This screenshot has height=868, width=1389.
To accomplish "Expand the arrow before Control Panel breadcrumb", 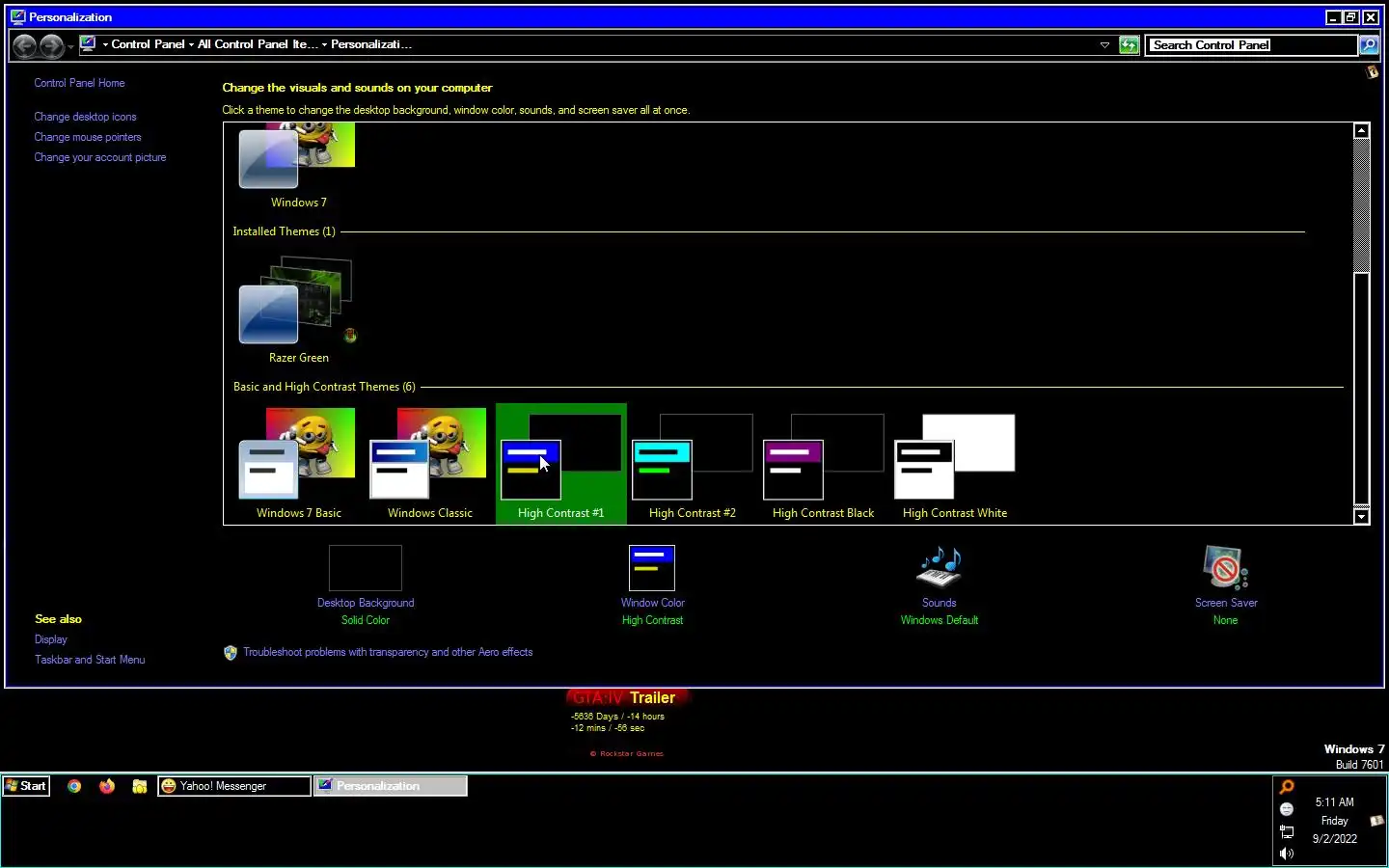I will [105, 44].
